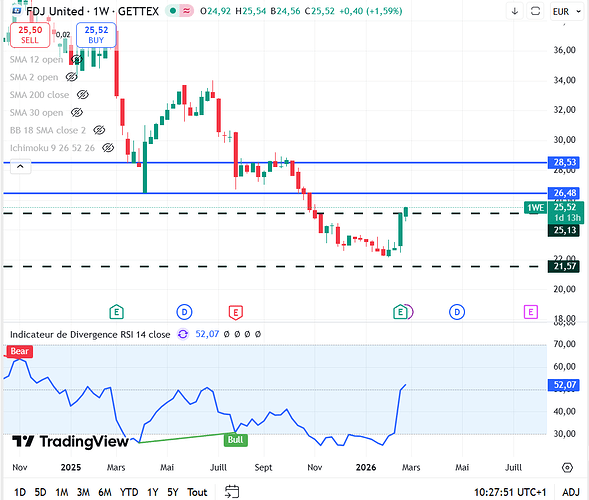Open the future blue dividend marker in May 2026
Image resolution: width=589 pixels, height=500 pixels.
pyautogui.click(x=457, y=312)
